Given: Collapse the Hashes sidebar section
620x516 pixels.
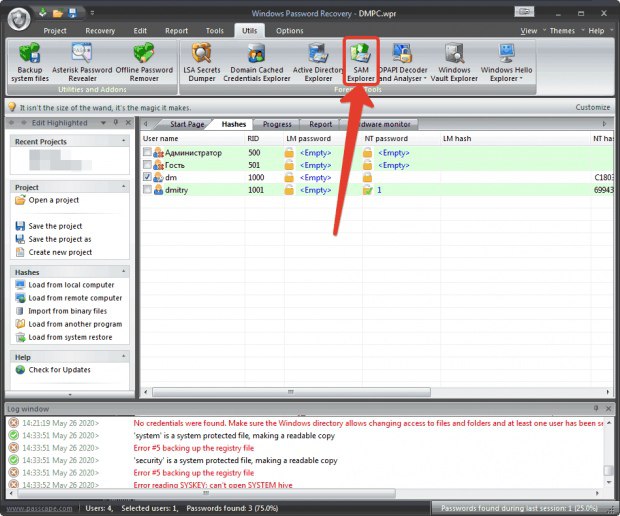Looking at the screenshot, I should pyautogui.click(x=124, y=271).
